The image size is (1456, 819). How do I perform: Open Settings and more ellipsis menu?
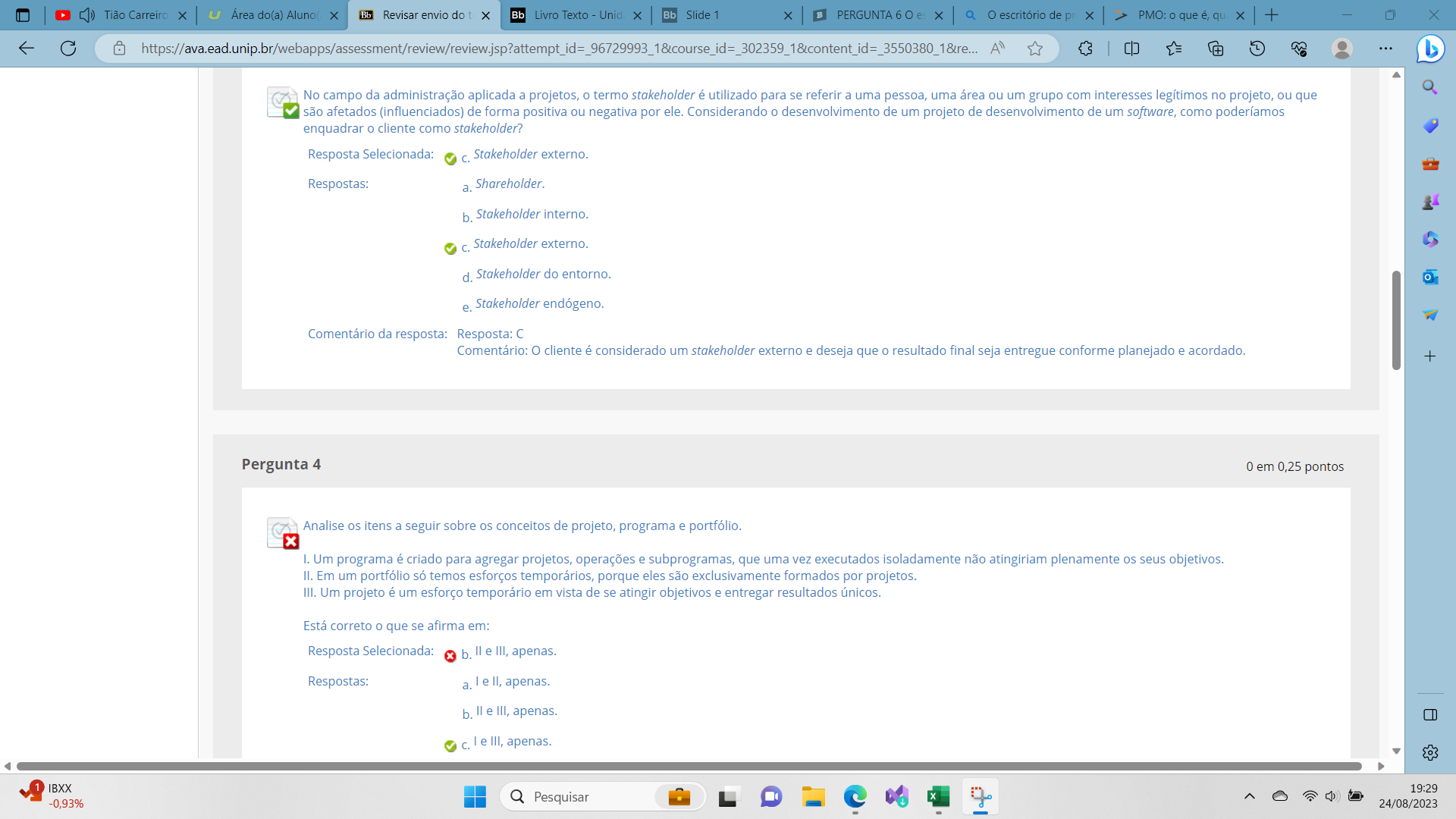point(1385,49)
